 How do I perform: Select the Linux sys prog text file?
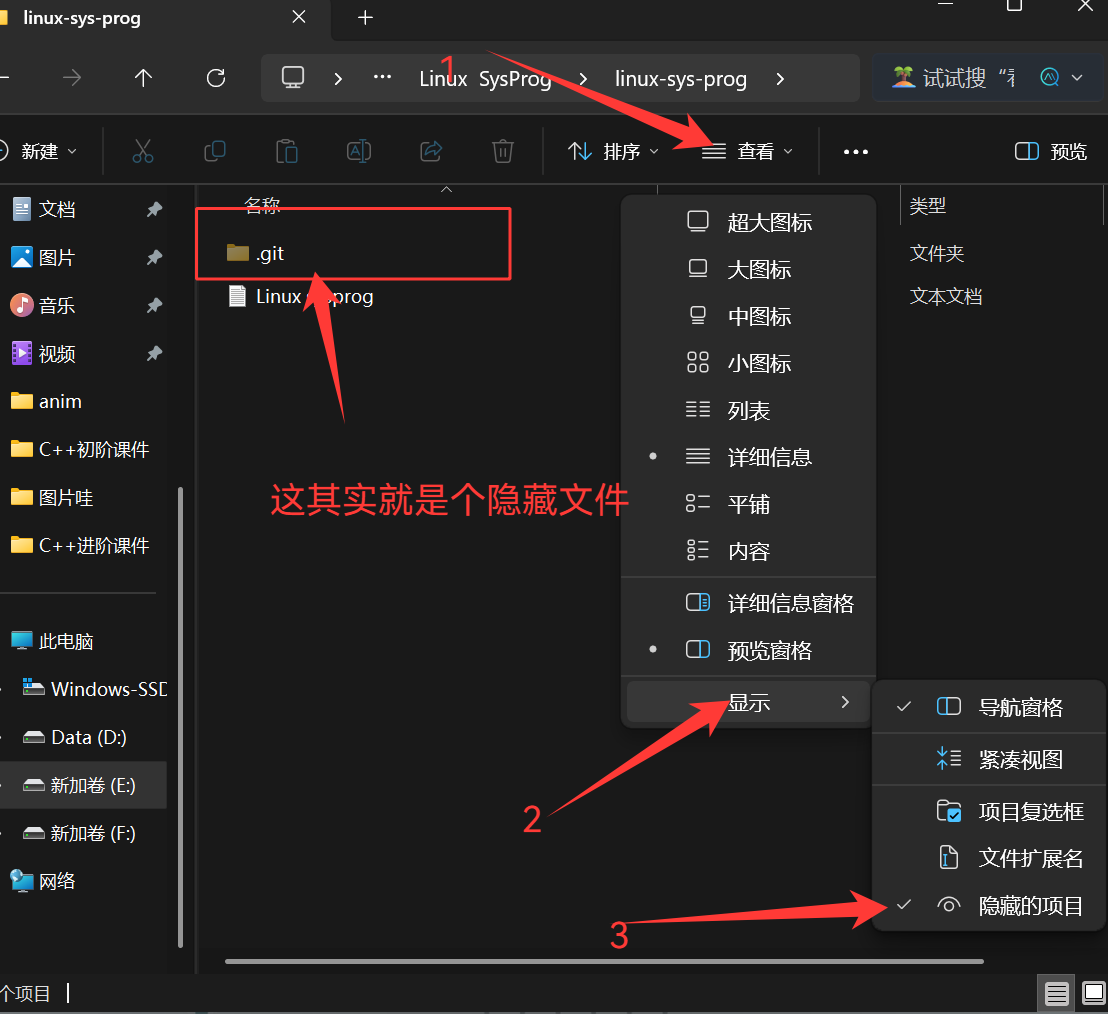(x=301, y=296)
